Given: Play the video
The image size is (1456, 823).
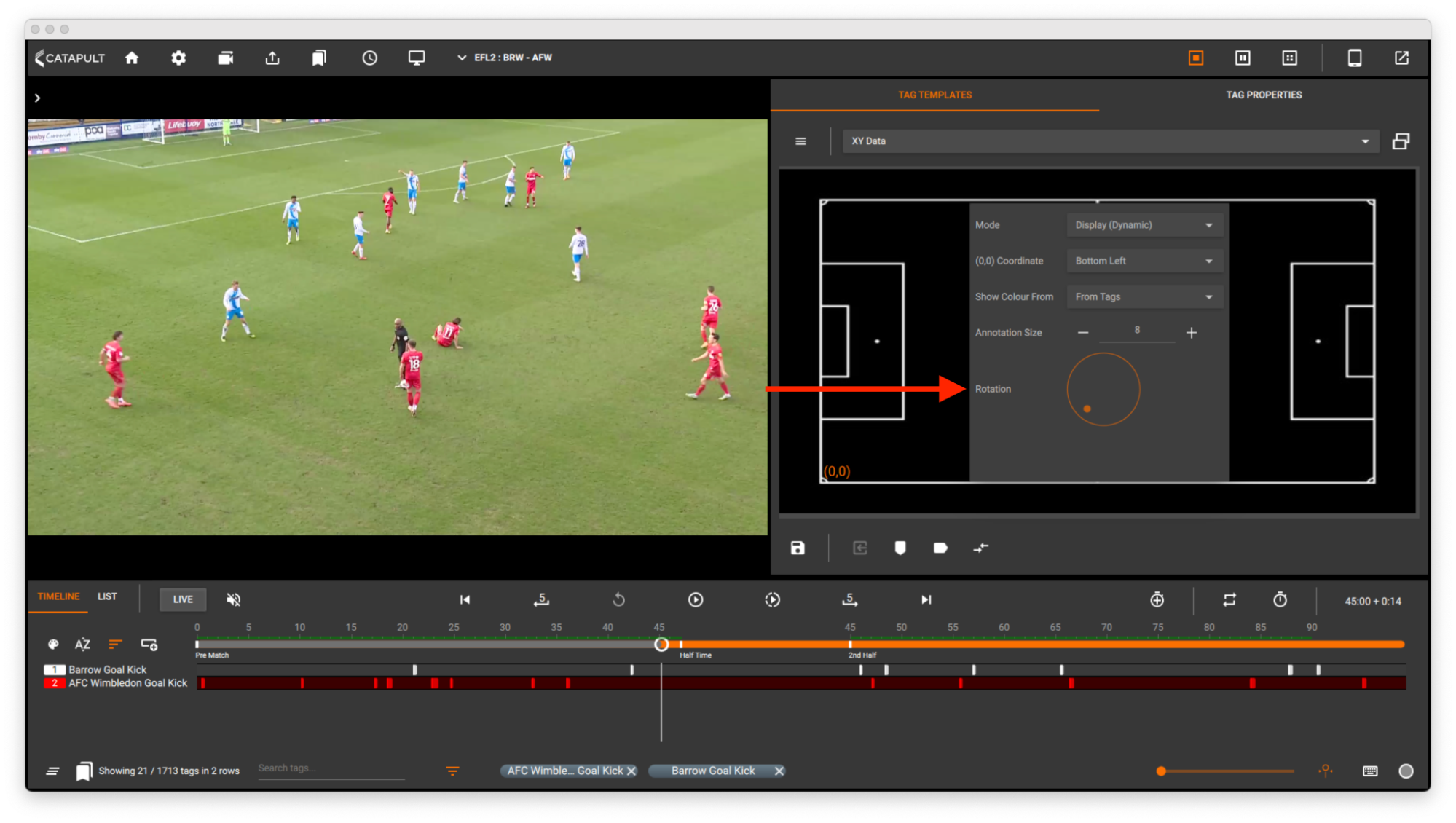Looking at the screenshot, I should (x=696, y=599).
